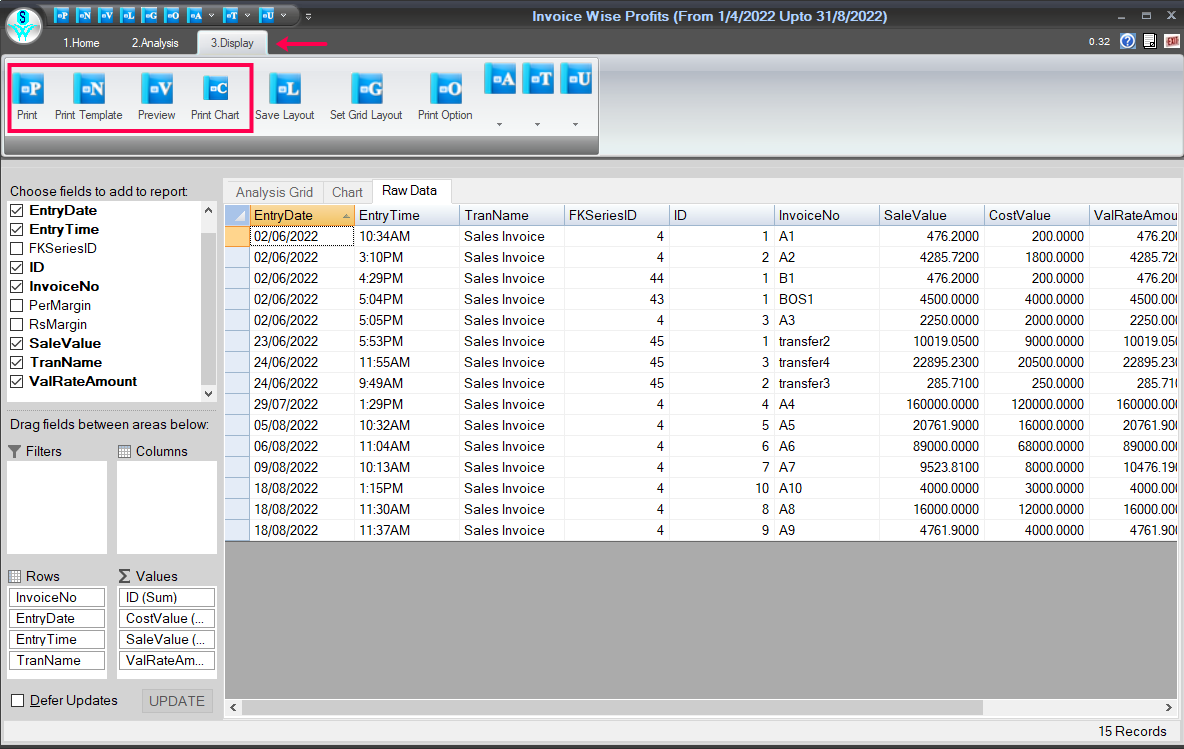
Task: Select the 3.Display ribbon tab
Action: (232, 43)
